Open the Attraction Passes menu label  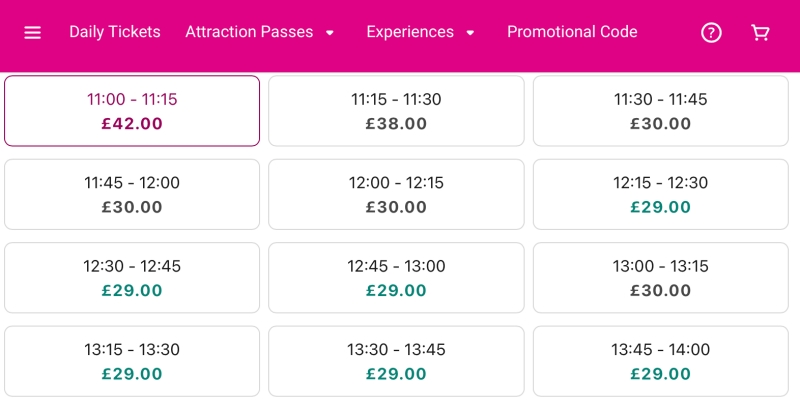[x=249, y=32]
